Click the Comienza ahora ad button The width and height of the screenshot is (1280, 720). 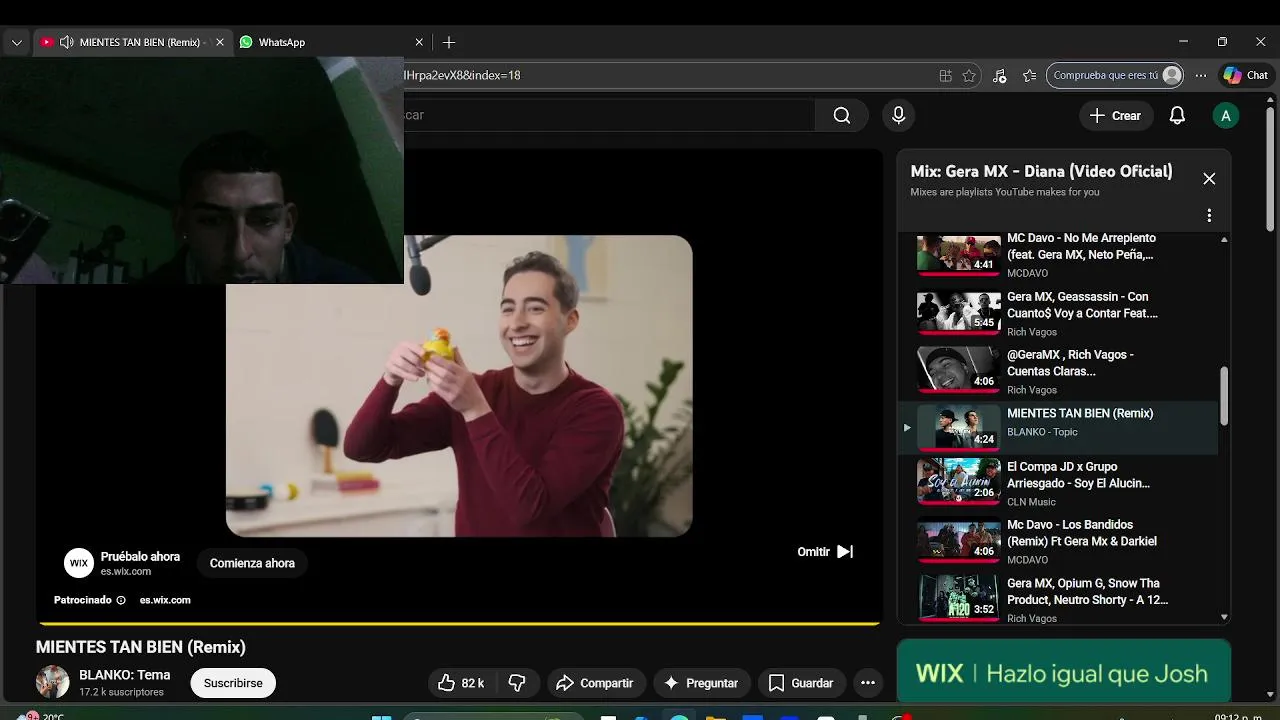point(252,563)
